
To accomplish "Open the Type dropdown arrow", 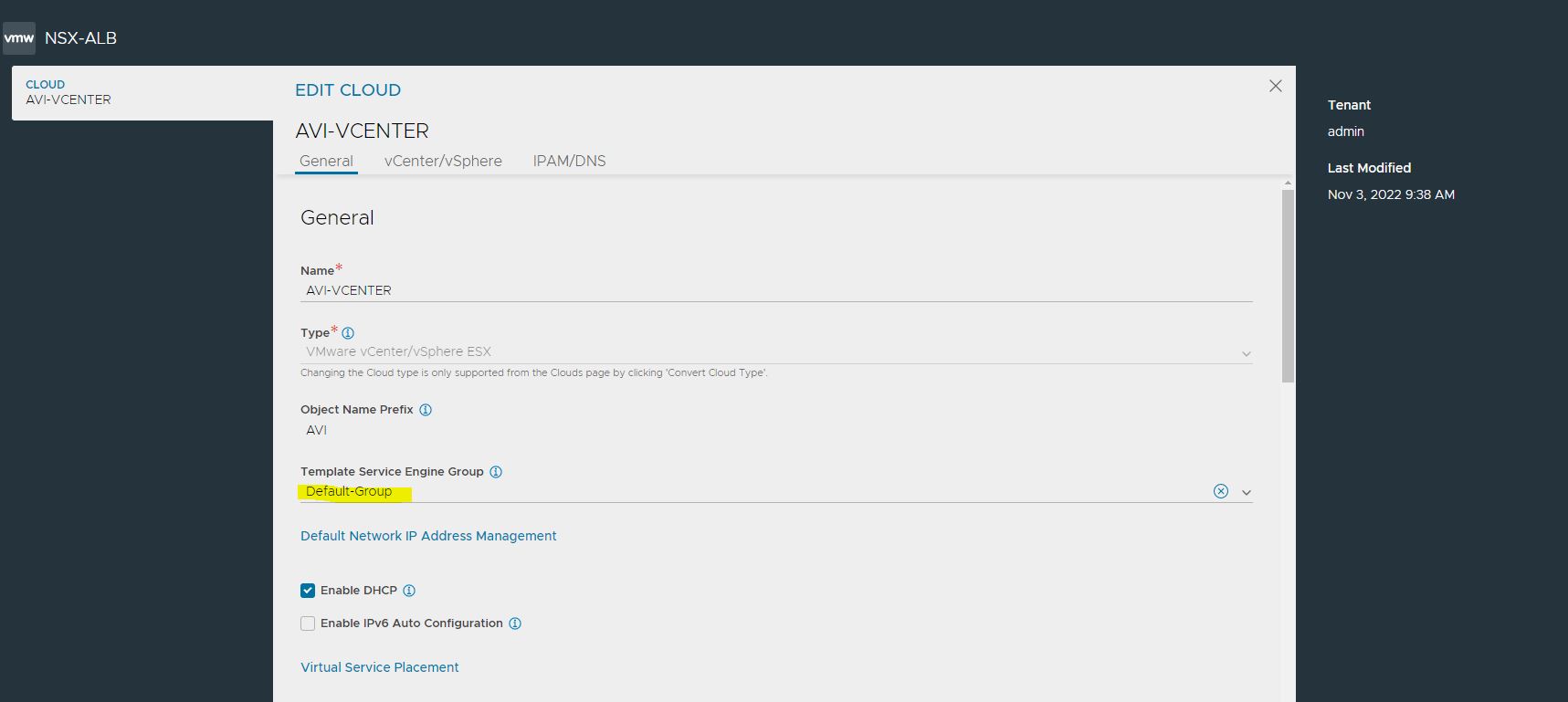I will click(x=1247, y=353).
